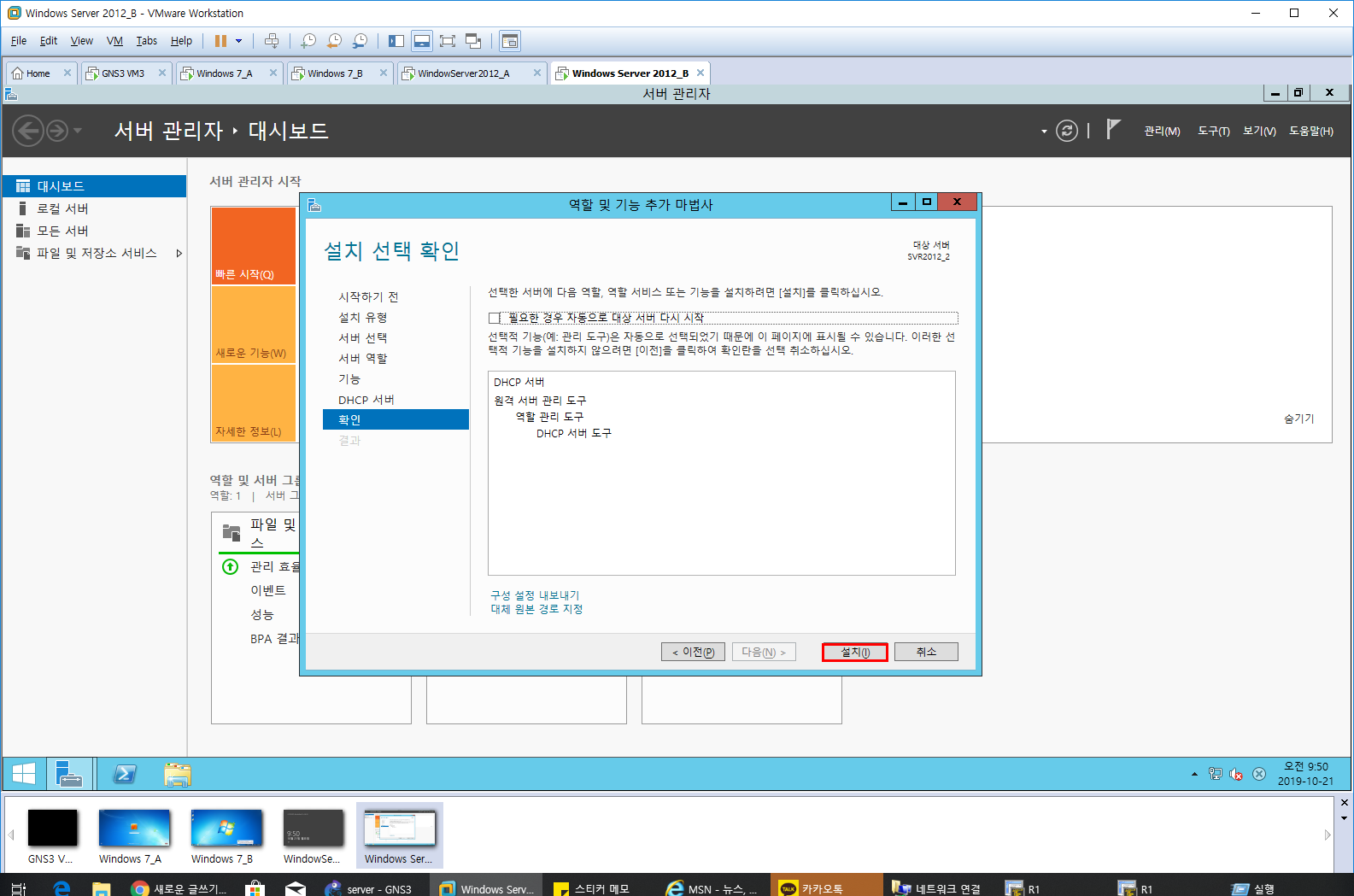This screenshot has width=1354, height=896.
Task: Click the guest Windows Start button
Action: click(x=24, y=774)
